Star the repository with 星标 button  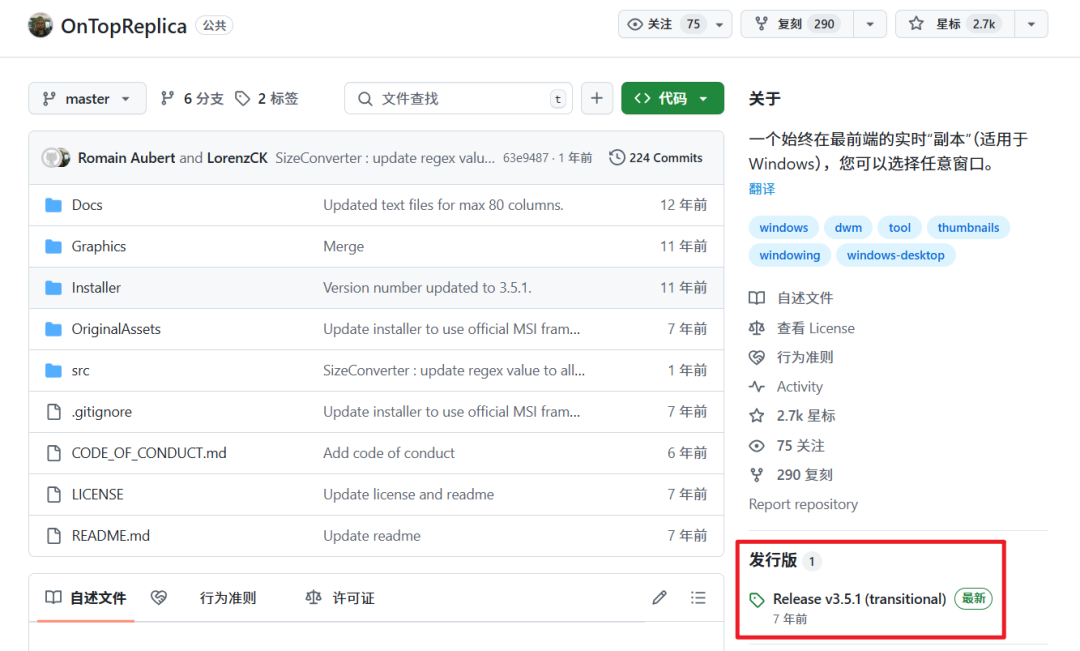954,24
